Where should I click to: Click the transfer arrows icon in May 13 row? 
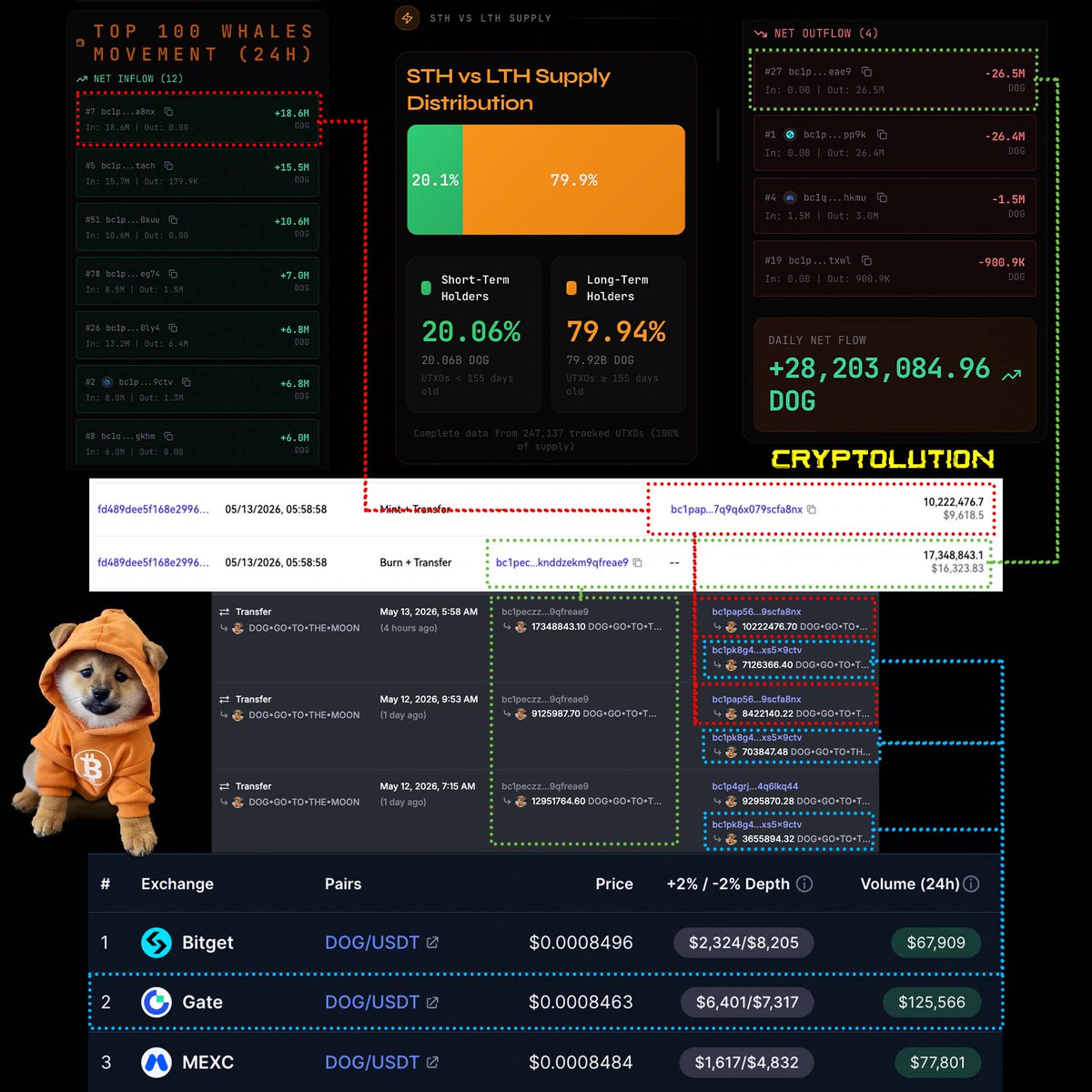[x=224, y=612]
